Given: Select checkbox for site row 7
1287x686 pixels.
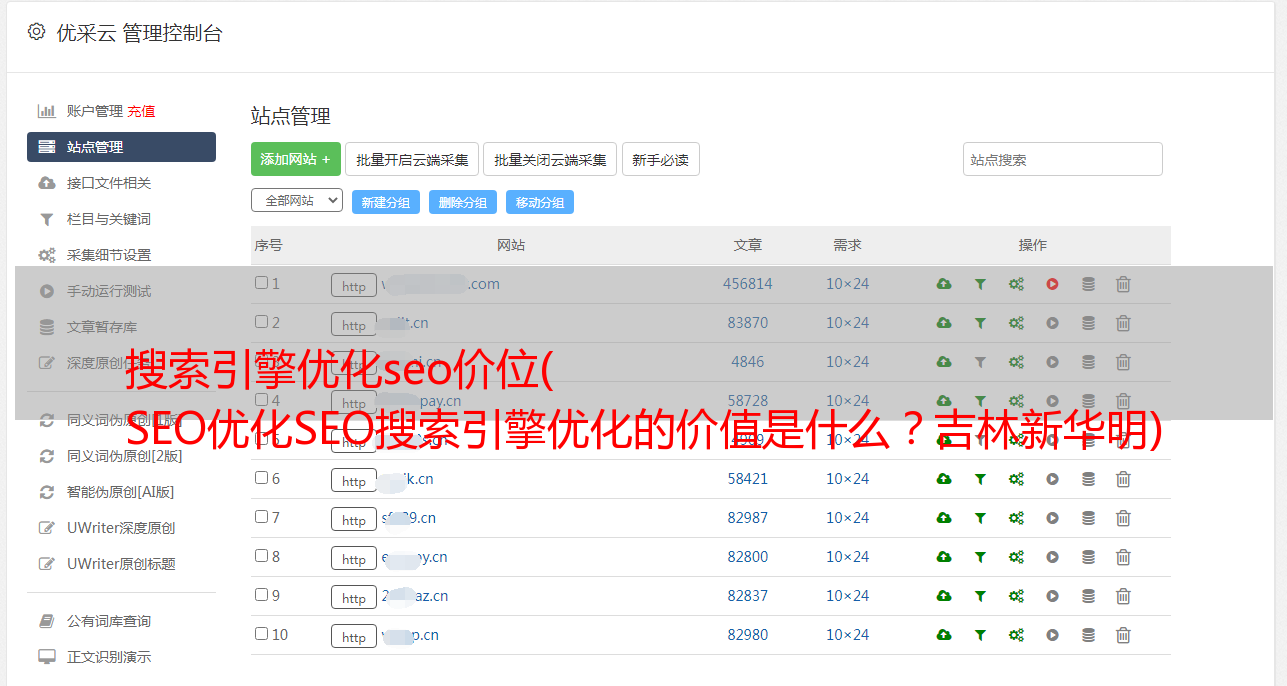Looking at the screenshot, I should point(261,517).
